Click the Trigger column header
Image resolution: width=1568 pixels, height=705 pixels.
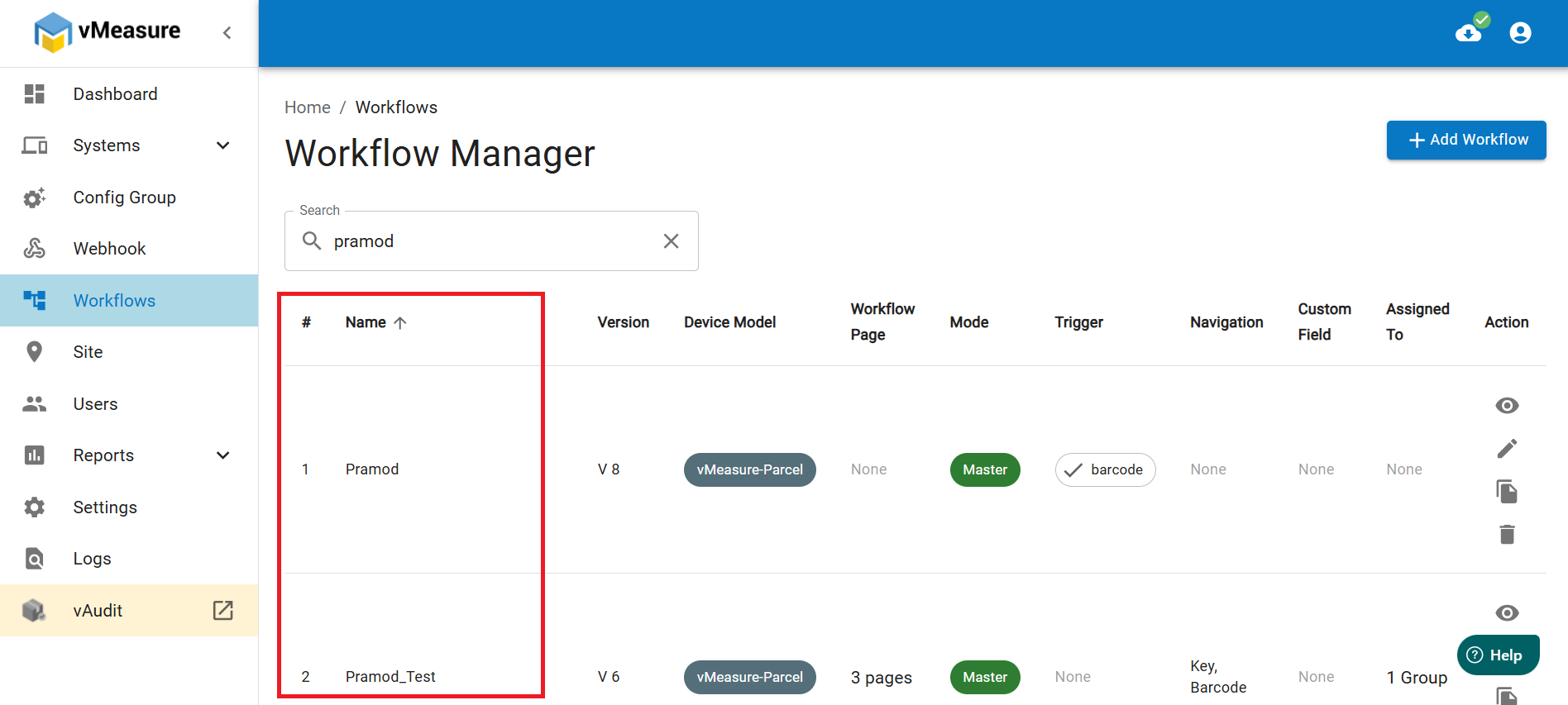(x=1078, y=322)
